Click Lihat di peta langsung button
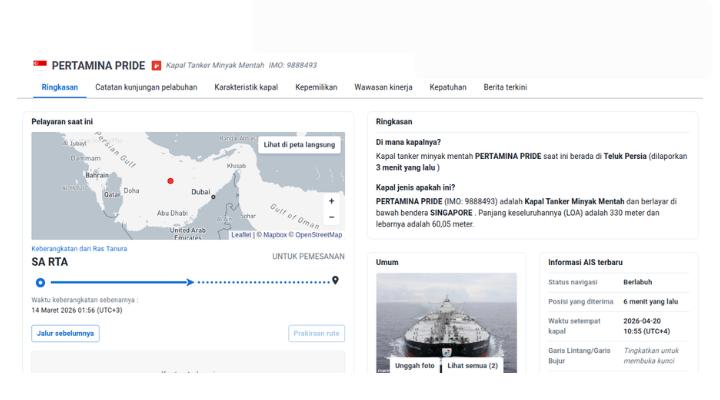Screen dimensions: 720x400 [x=300, y=145]
